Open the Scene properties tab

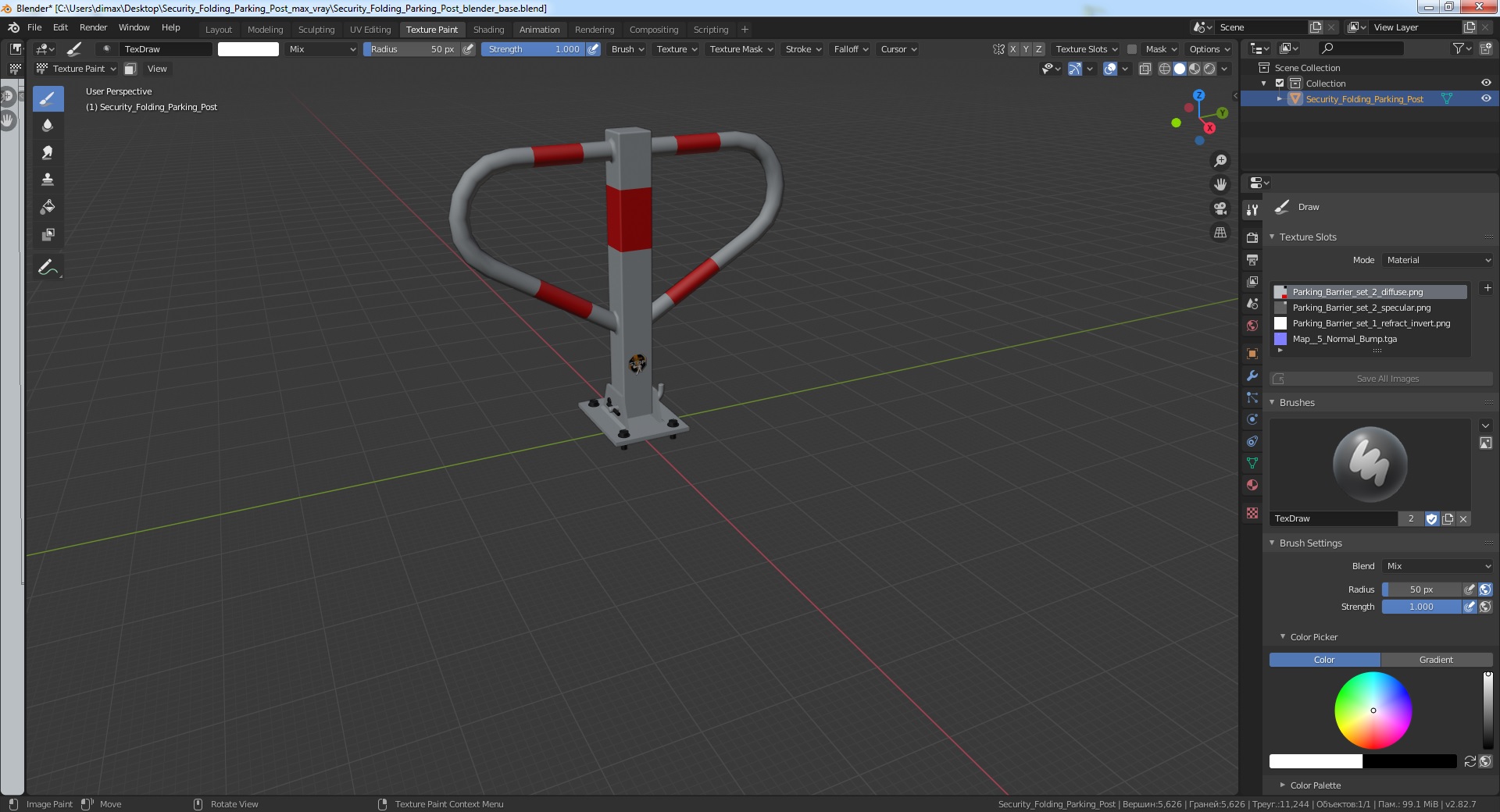[x=1252, y=303]
